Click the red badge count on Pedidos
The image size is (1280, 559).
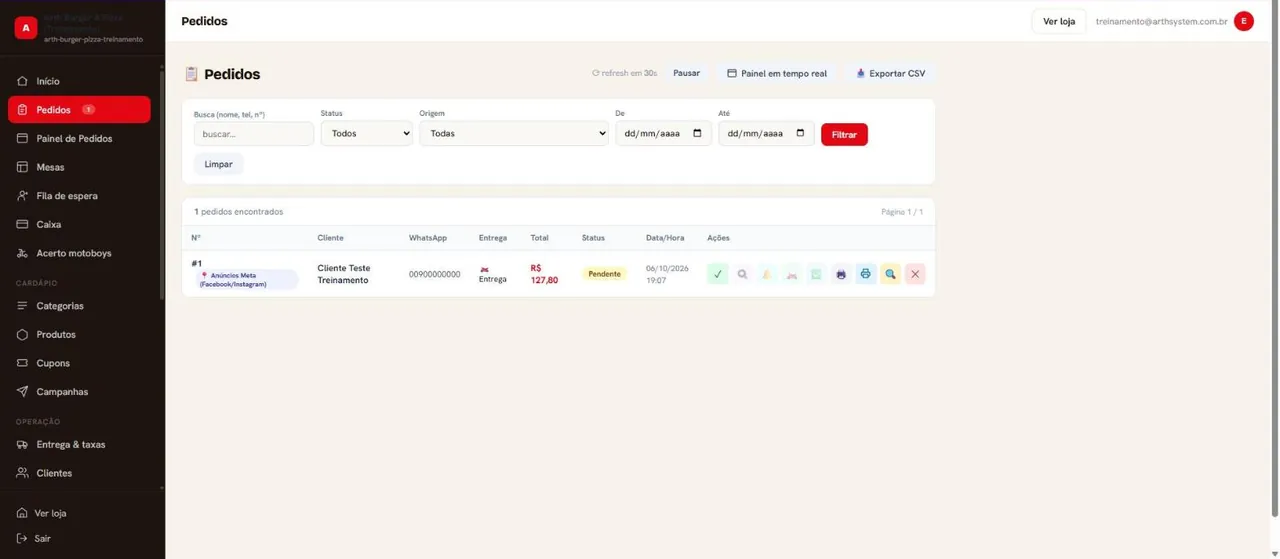tap(88, 110)
